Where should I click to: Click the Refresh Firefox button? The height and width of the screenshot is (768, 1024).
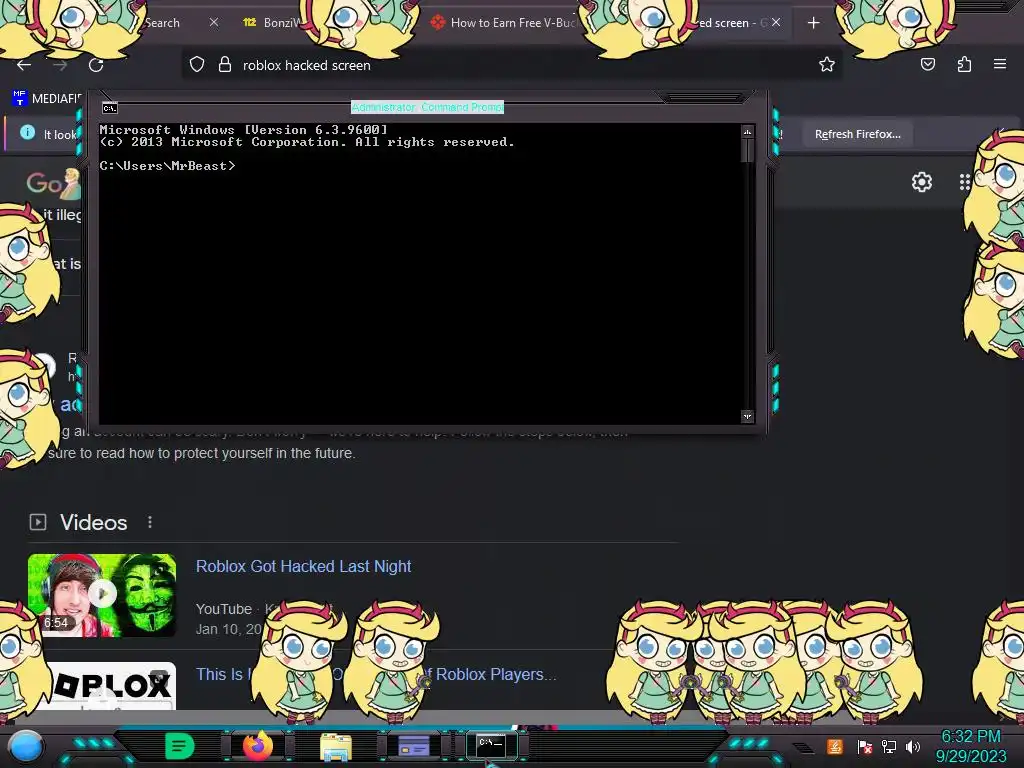(857, 134)
